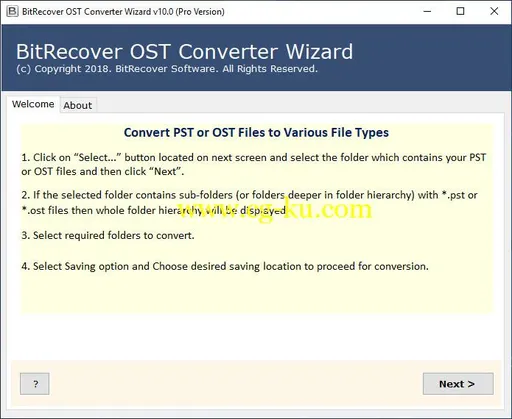Screen dimensions: 512x419
Task: Select the Welcome tab
Action: click(33, 104)
